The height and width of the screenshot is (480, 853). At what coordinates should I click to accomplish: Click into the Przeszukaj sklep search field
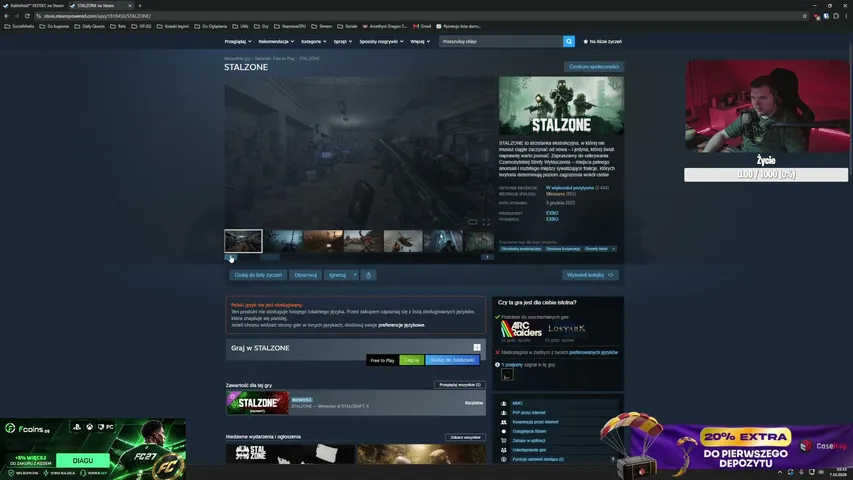(501, 41)
